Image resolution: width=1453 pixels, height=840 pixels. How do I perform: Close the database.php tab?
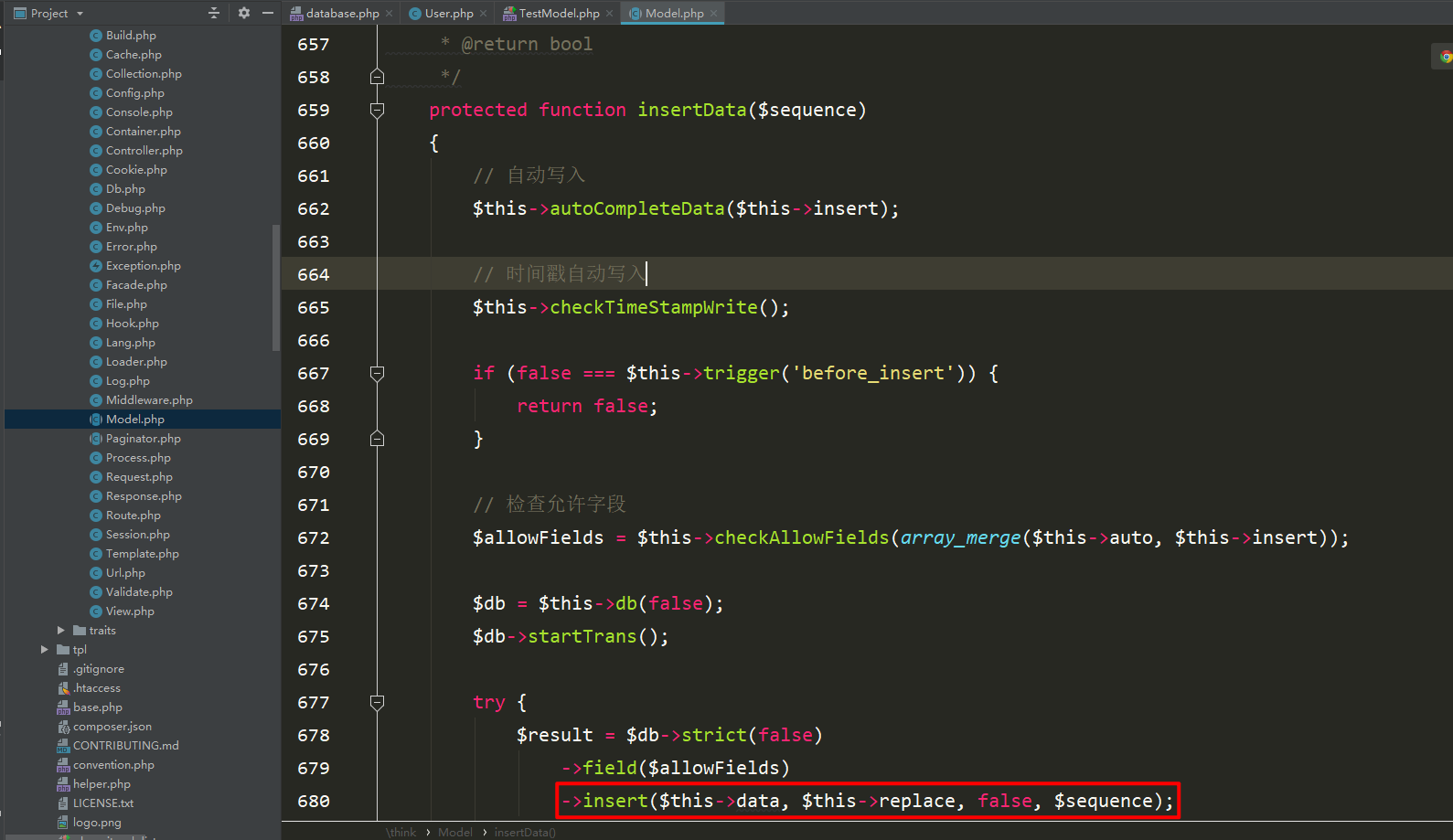click(x=390, y=13)
